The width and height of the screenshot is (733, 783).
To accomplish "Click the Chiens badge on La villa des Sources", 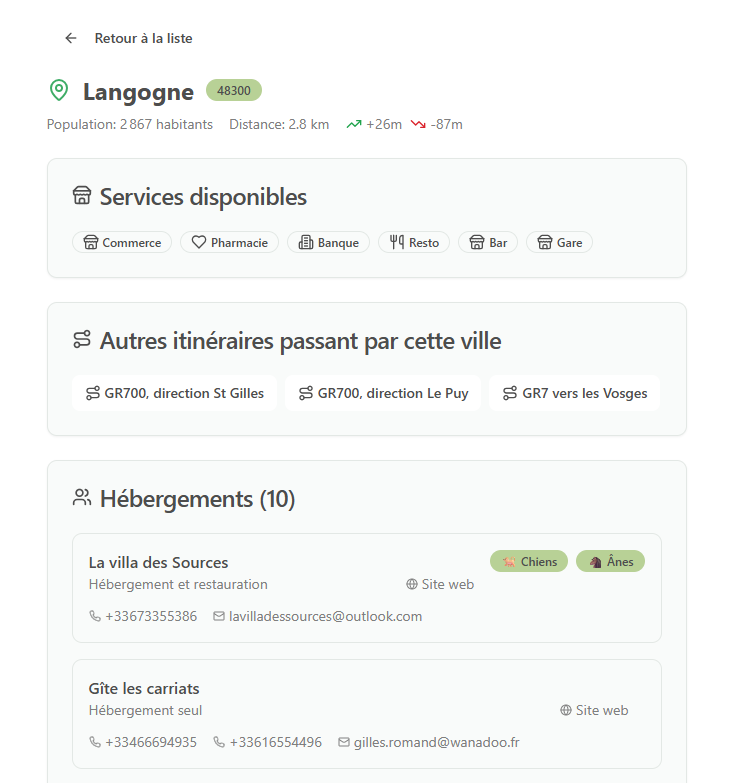I will (529, 561).
